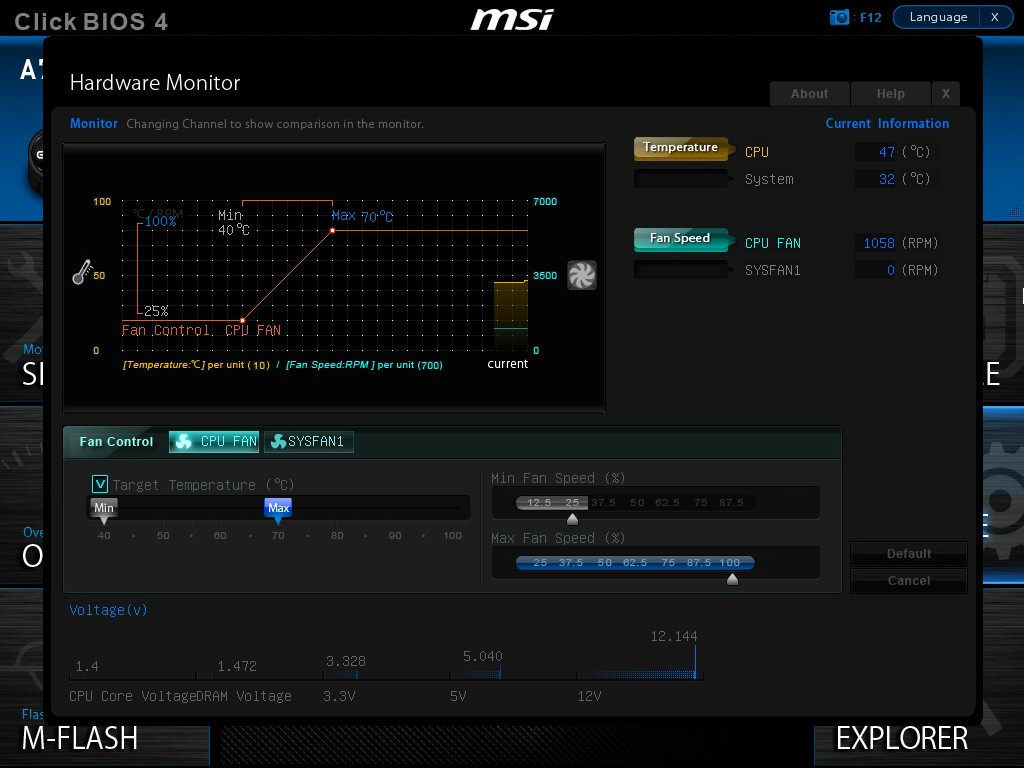Click the F12 screenshot camera icon

coord(839,17)
